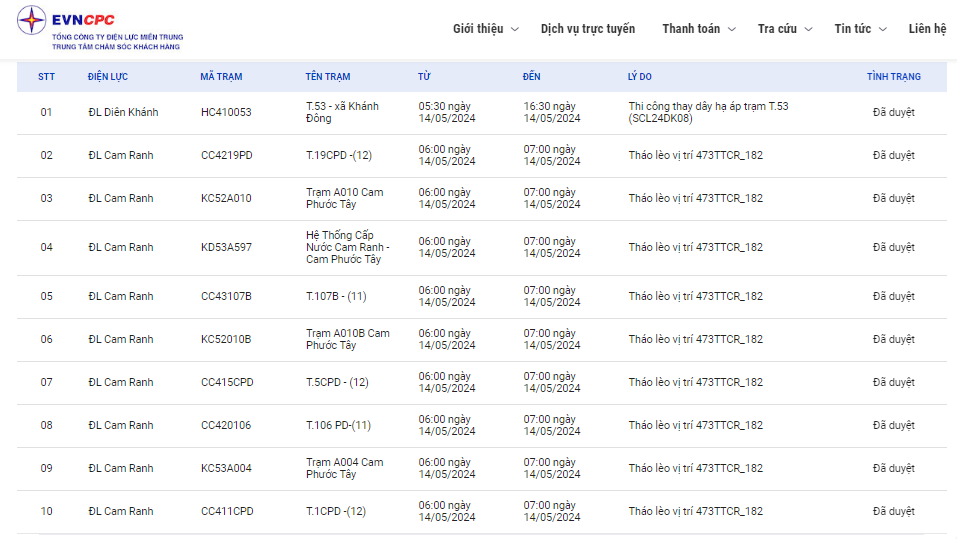The image size is (957, 539).
Task: Open the Dịch vụ trực tuyến menu
Action: point(588,29)
